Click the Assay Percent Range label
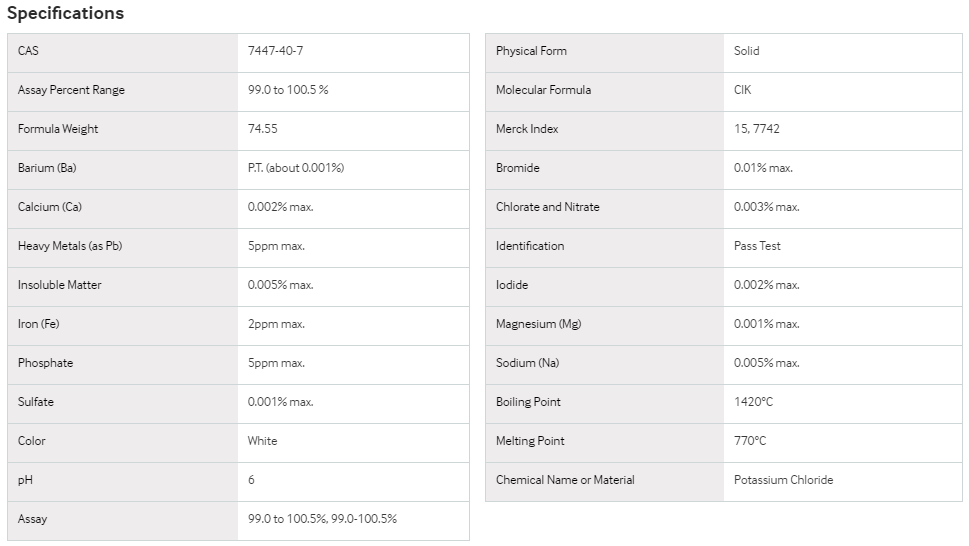The width and height of the screenshot is (969, 546). tap(71, 90)
